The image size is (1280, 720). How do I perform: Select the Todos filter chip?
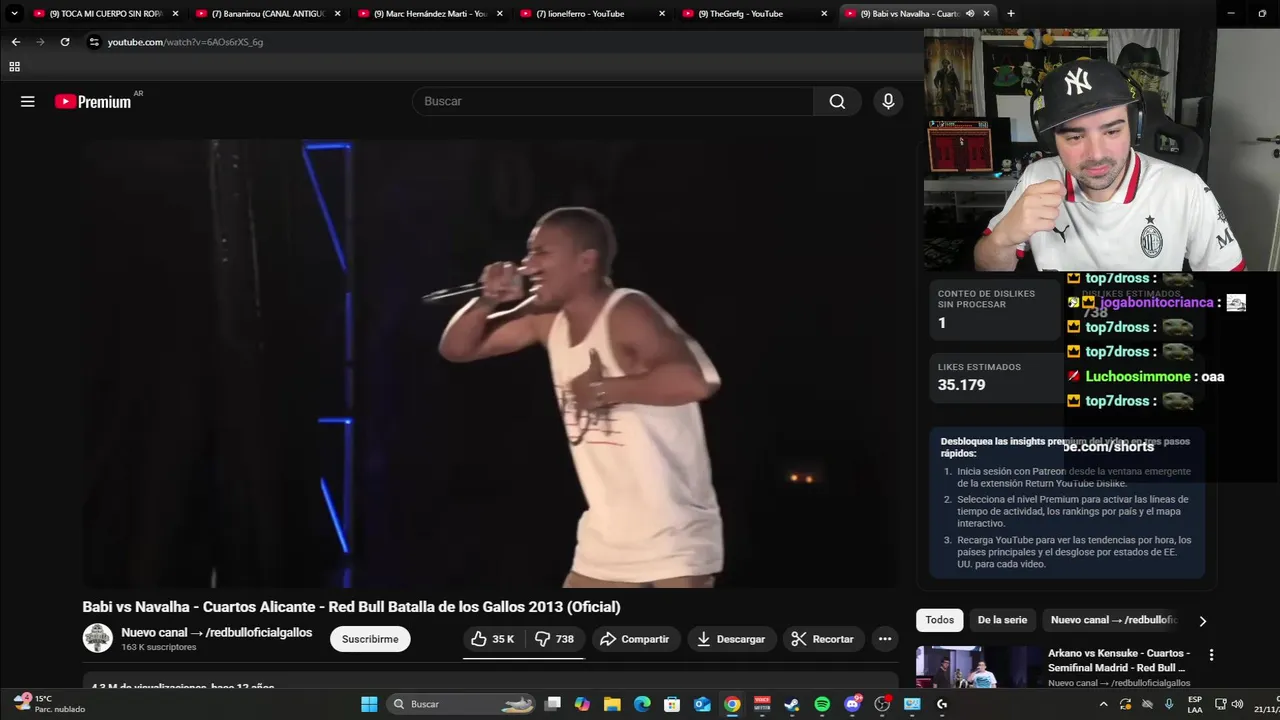tap(940, 620)
